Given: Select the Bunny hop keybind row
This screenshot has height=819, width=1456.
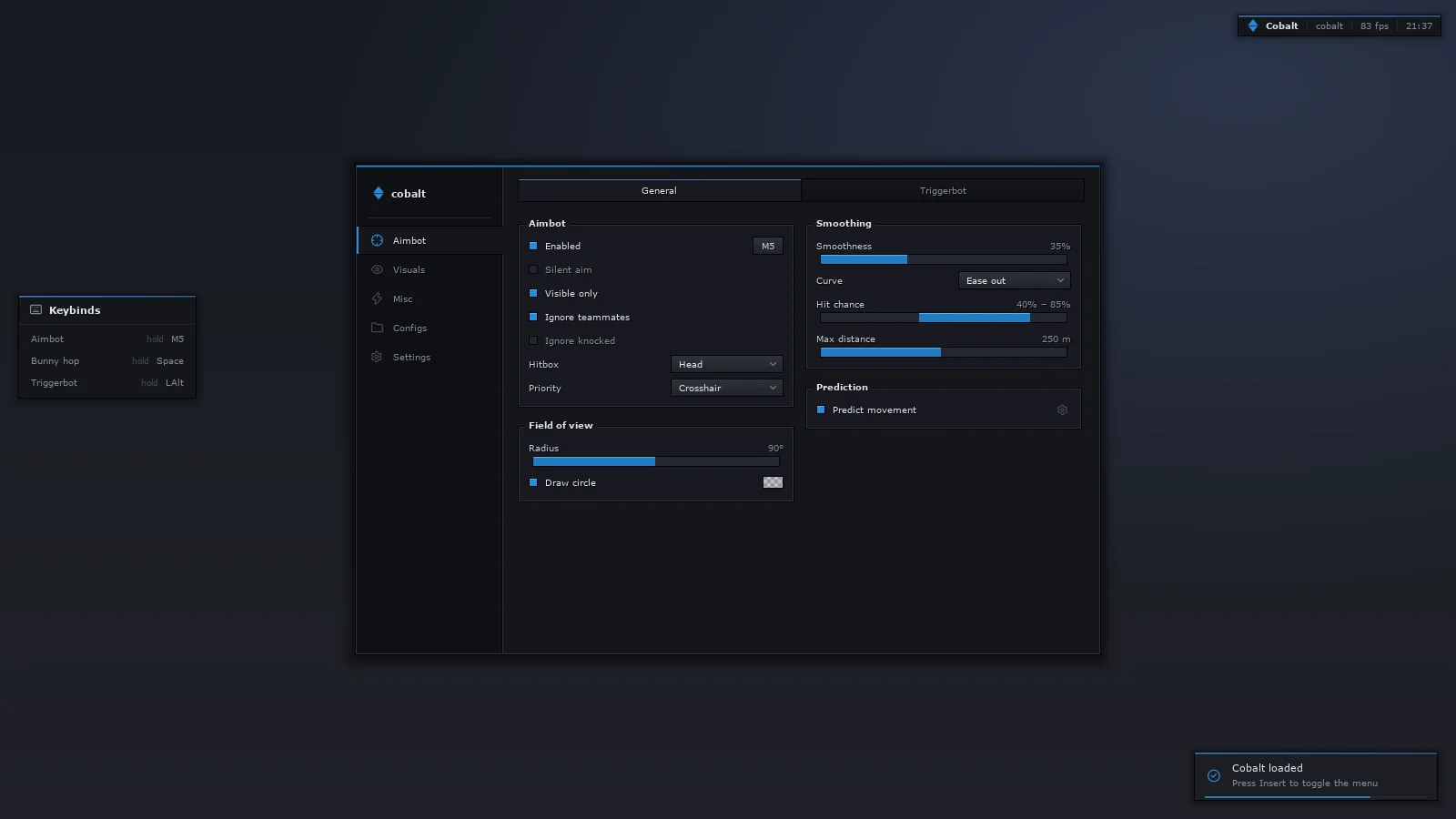Looking at the screenshot, I should tap(107, 360).
